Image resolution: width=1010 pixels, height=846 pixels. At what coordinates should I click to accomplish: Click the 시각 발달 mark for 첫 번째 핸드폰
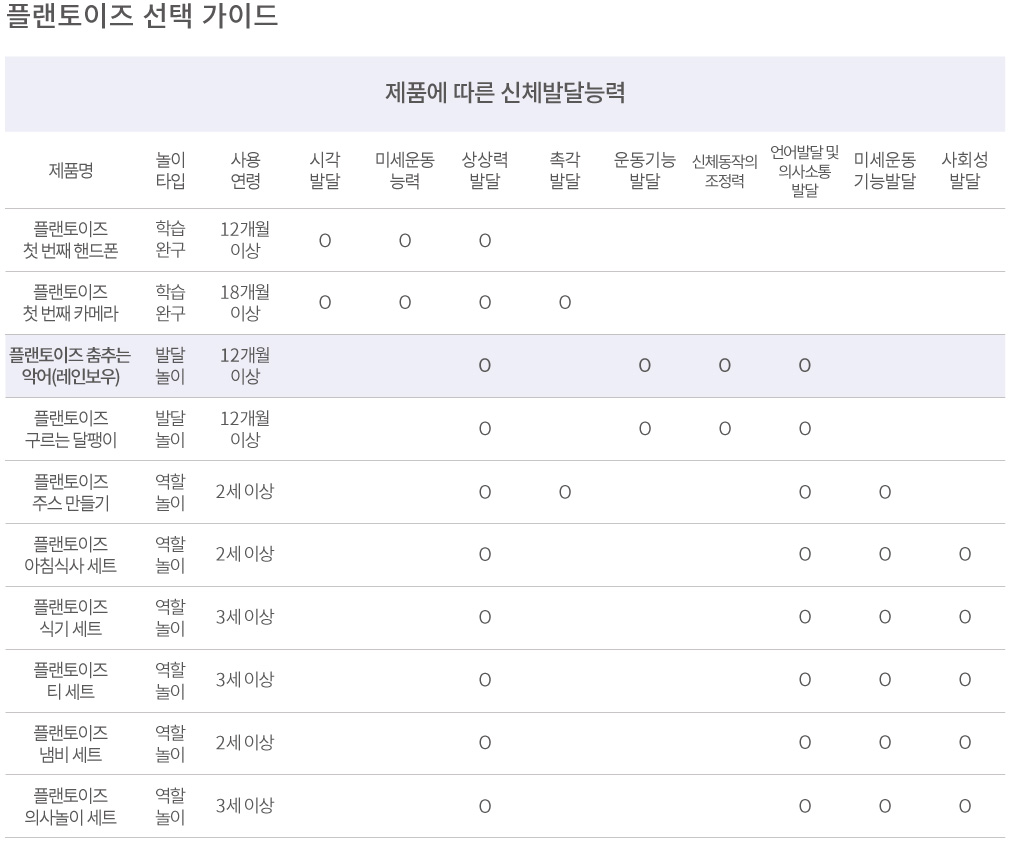(x=325, y=240)
